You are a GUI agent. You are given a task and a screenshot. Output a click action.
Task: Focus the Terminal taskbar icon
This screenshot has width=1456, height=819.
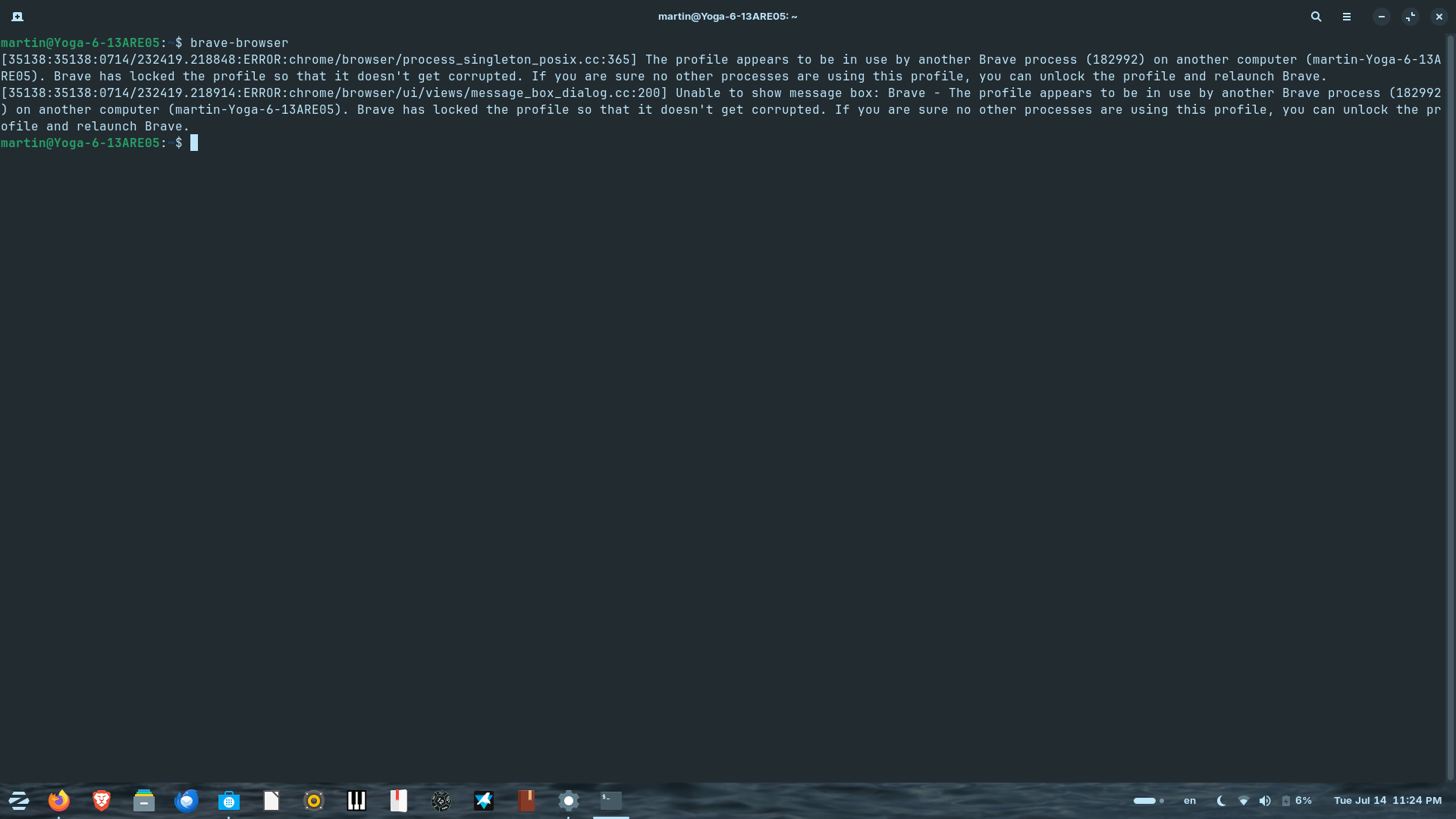click(611, 800)
